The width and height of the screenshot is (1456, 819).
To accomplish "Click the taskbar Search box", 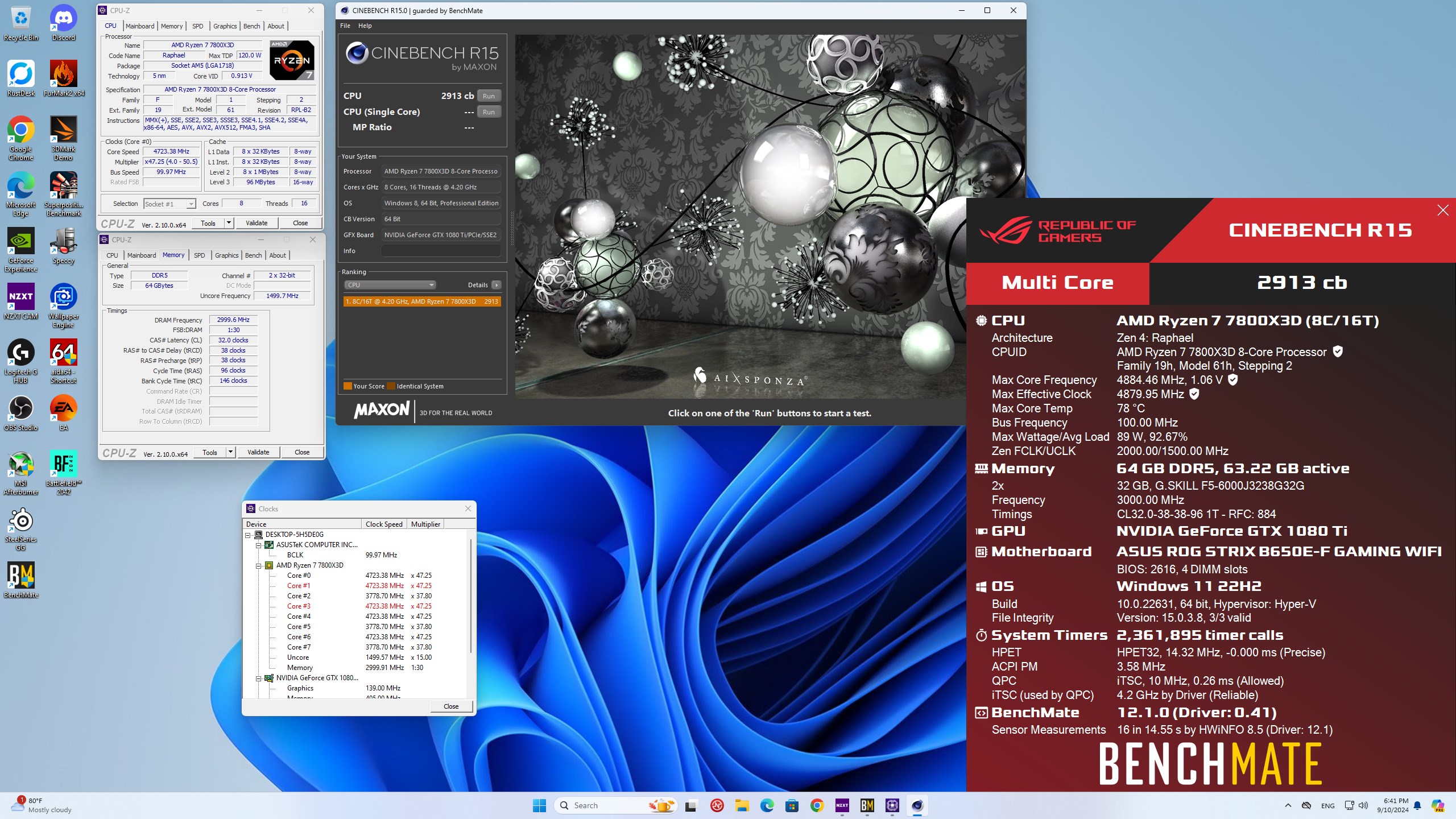I will pyautogui.click(x=617, y=805).
